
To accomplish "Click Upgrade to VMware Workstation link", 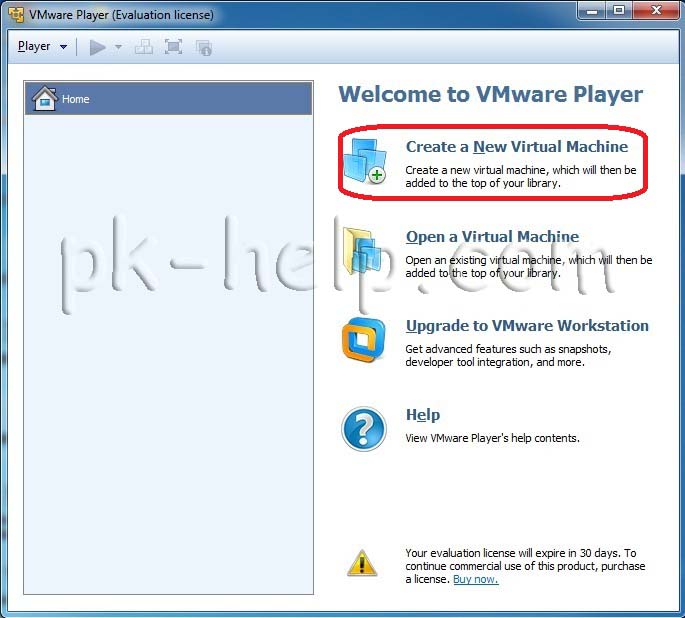I will (527, 326).
